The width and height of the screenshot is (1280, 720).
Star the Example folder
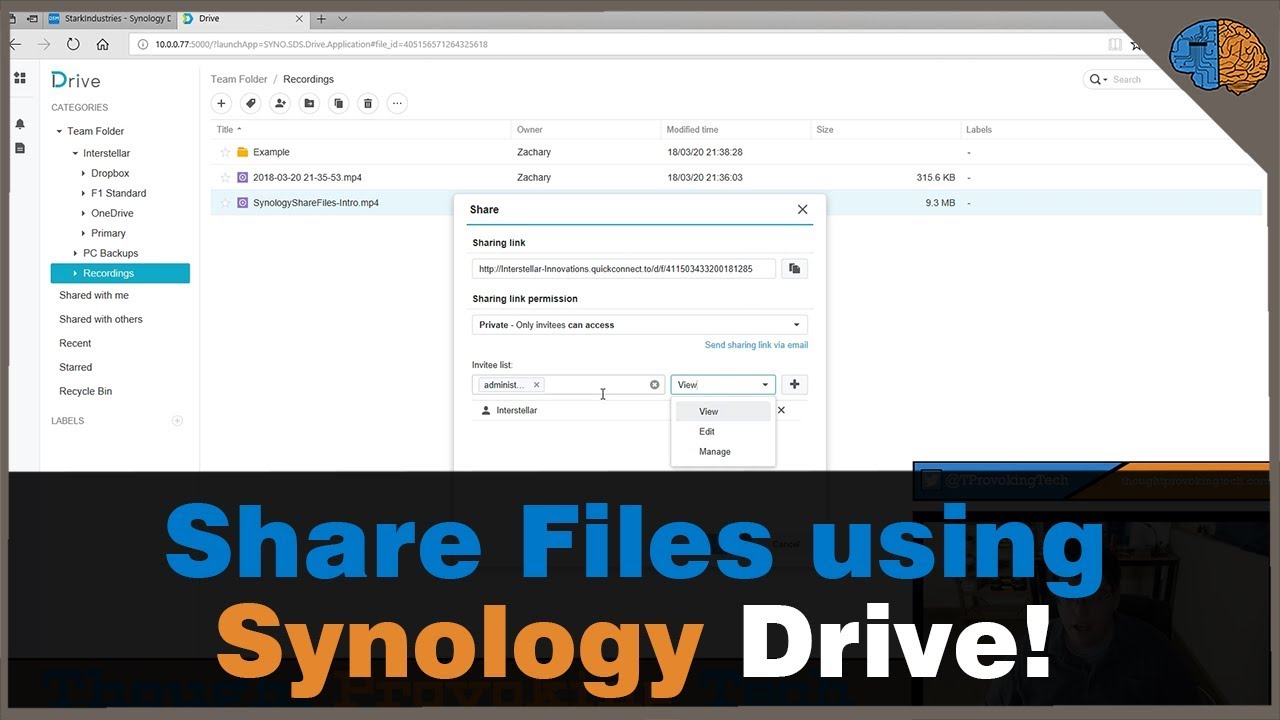(225, 152)
